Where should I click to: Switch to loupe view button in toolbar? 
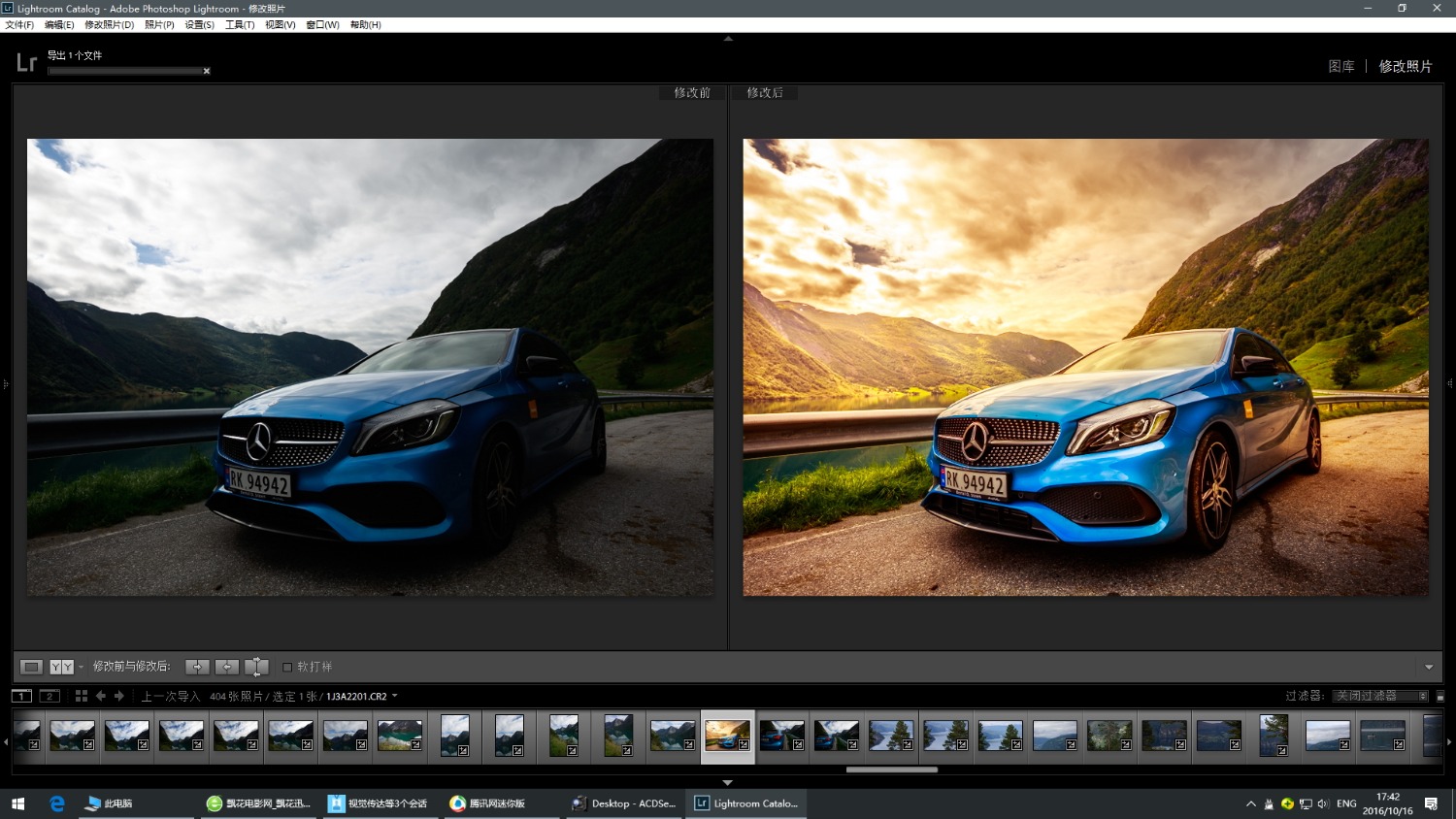point(32,667)
